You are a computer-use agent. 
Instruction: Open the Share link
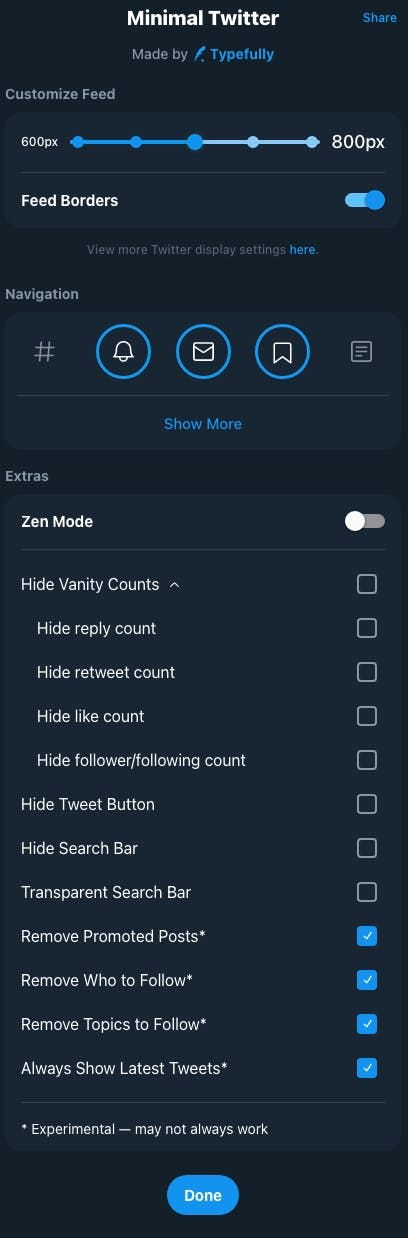click(x=380, y=18)
